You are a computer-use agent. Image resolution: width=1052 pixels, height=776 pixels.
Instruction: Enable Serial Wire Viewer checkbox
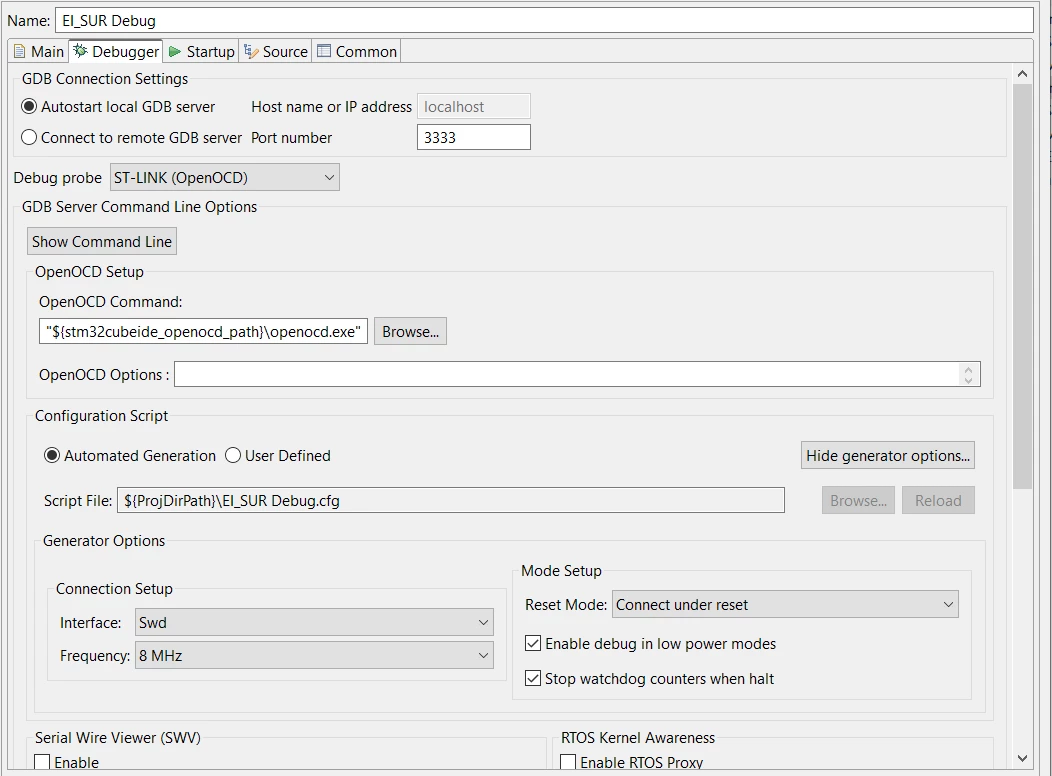(x=42, y=763)
